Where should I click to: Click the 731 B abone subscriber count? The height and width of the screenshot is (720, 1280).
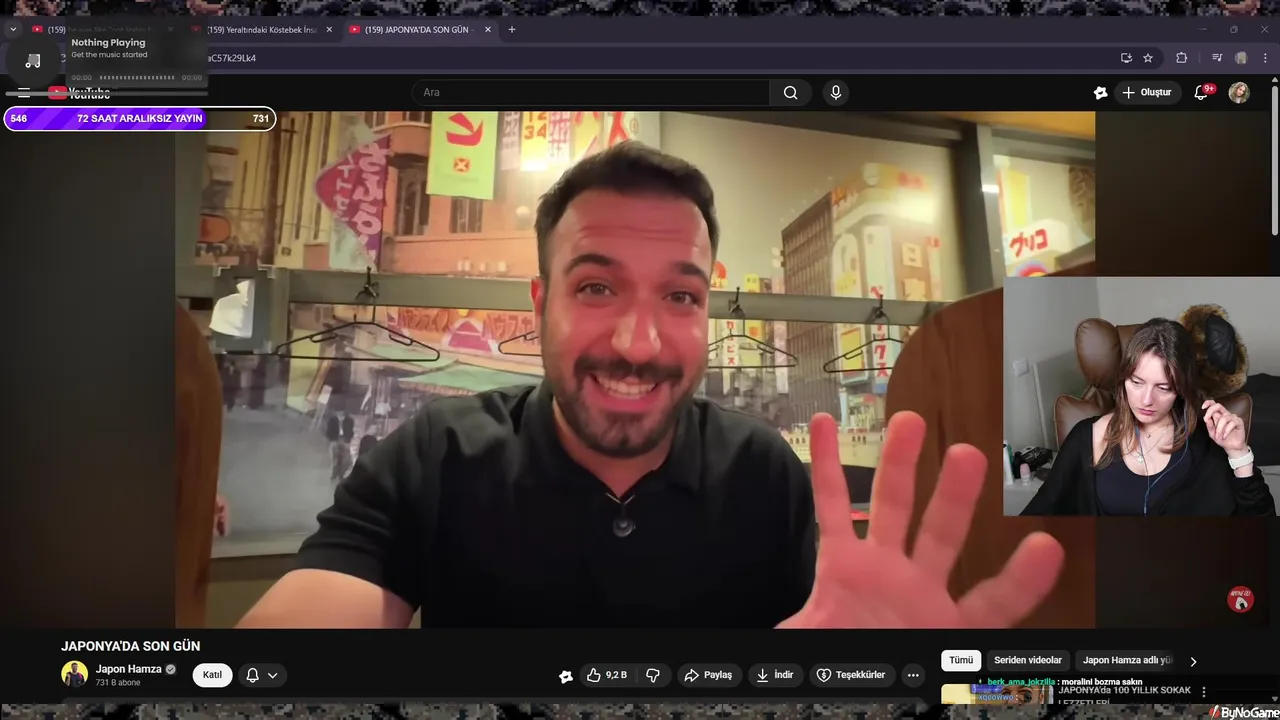pos(118,683)
